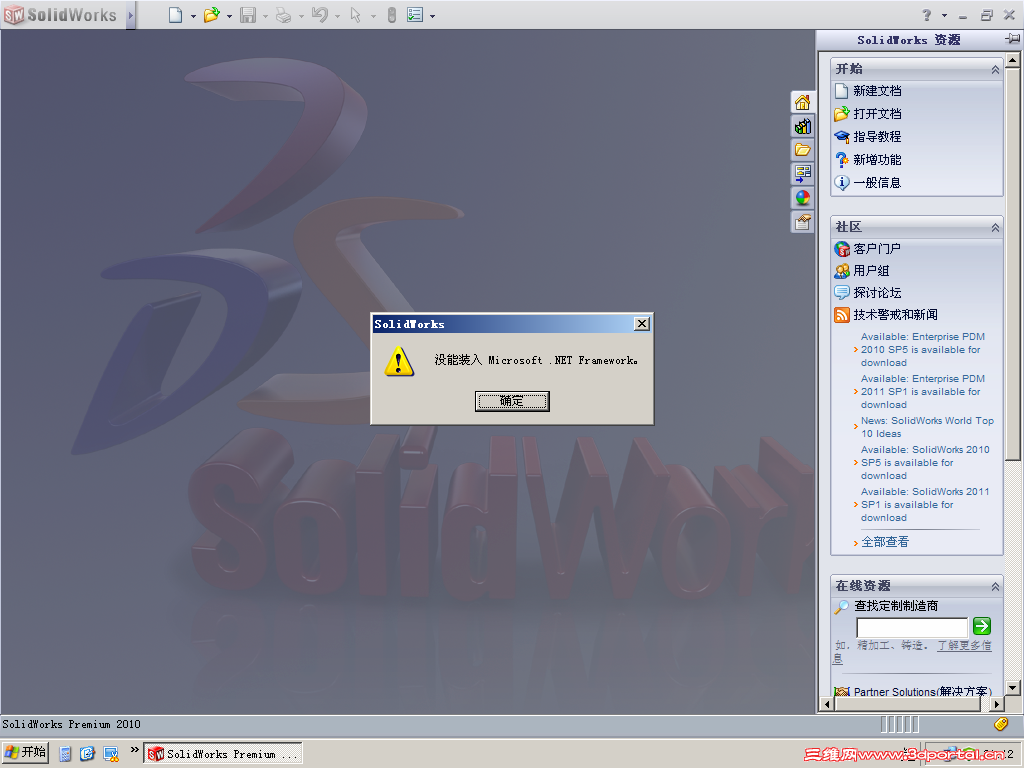This screenshot has width=1024, height=768.
Task: Open the New document dropdown arrow
Action: 193,16
